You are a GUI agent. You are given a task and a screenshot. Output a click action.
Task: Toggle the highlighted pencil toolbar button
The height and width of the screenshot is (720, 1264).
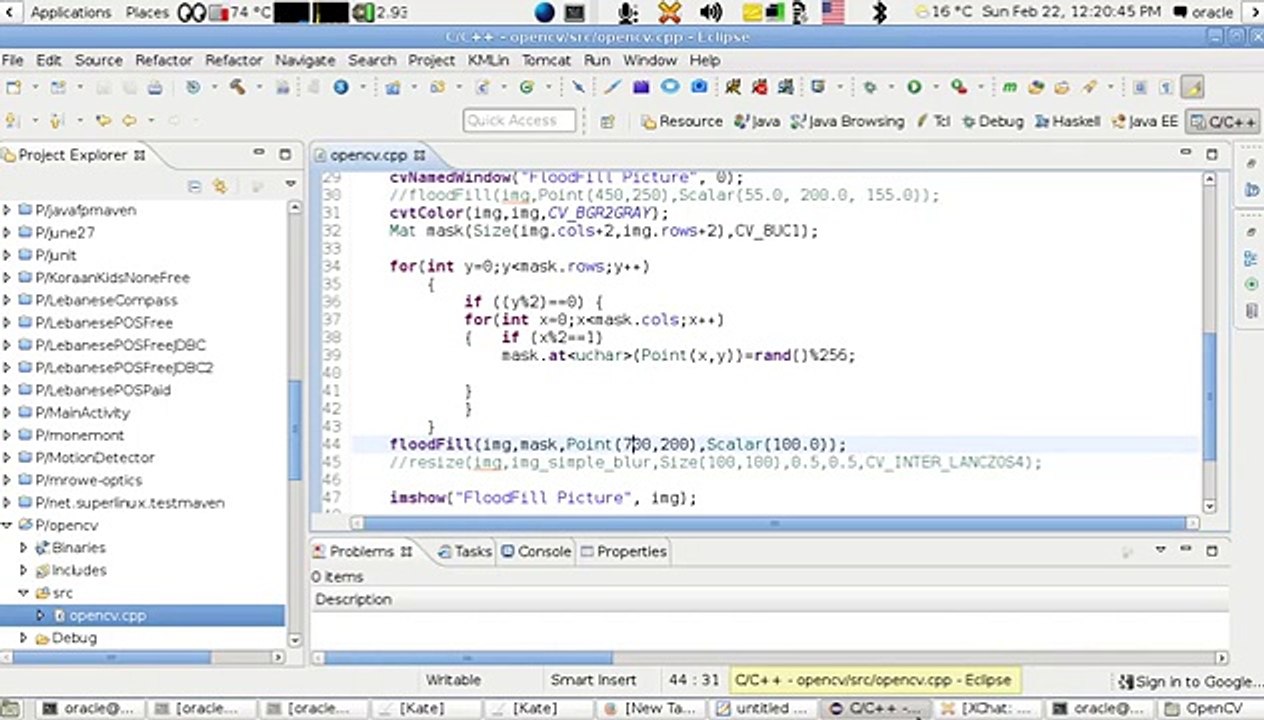click(1192, 88)
